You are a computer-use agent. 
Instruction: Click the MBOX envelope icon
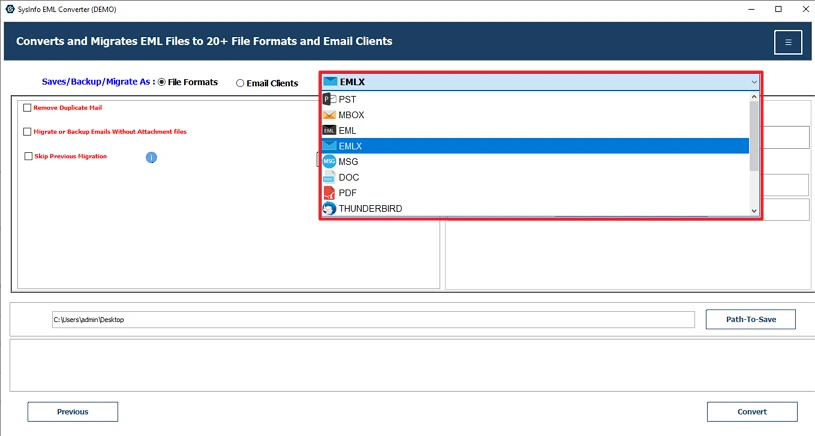click(x=329, y=114)
